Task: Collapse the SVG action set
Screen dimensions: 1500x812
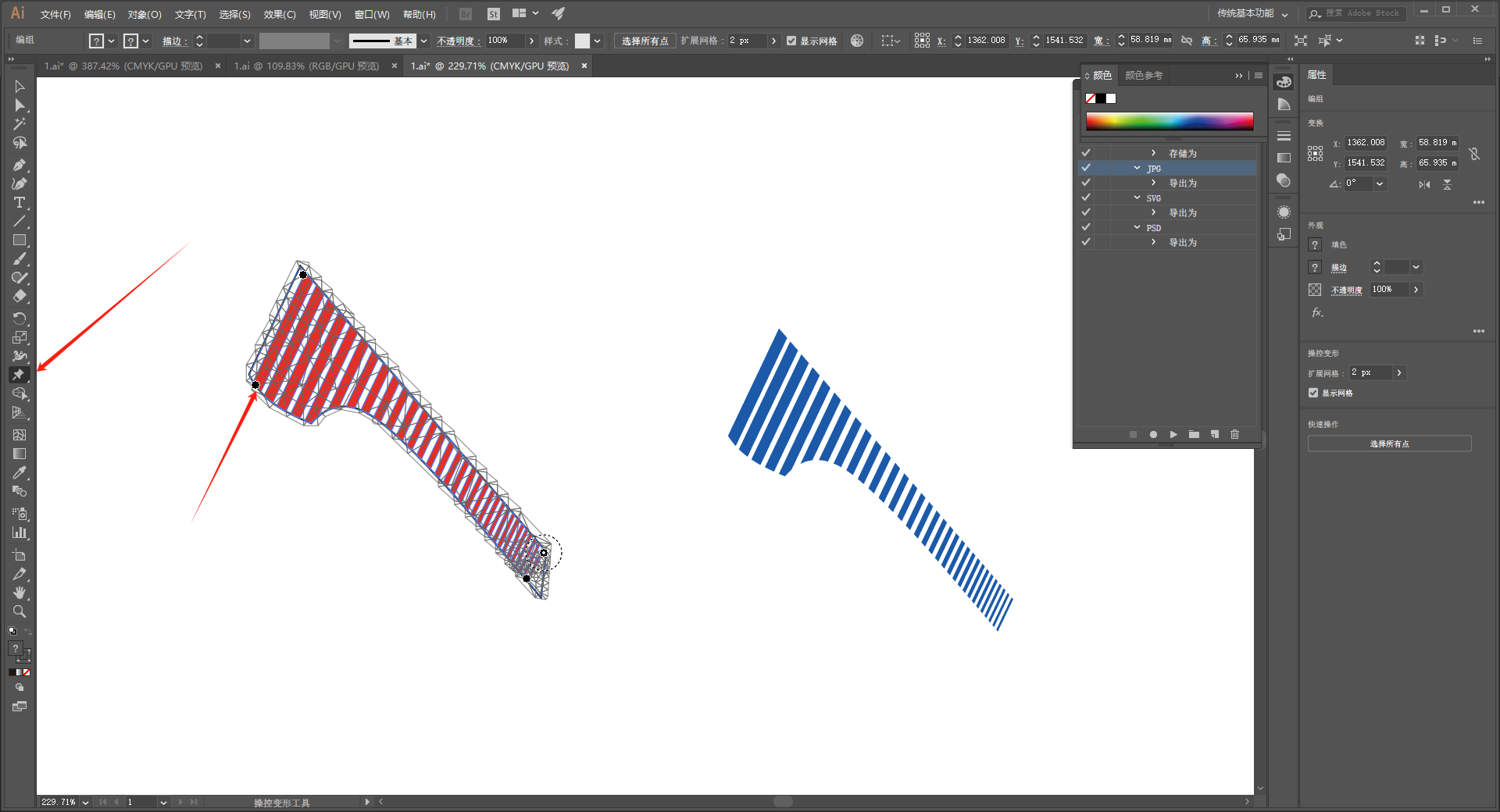Action: tap(1137, 198)
